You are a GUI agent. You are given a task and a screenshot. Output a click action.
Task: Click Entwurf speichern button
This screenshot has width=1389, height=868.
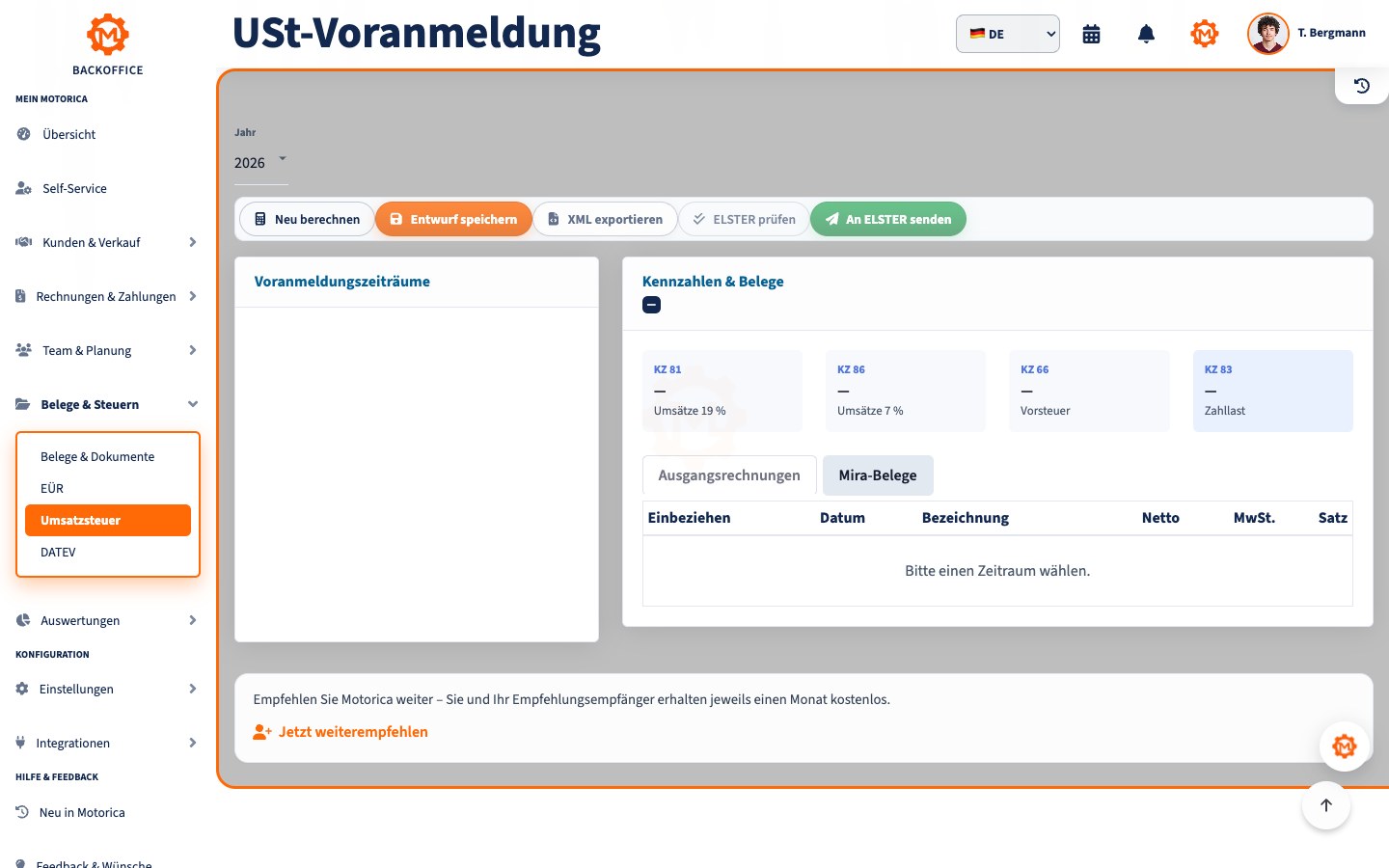(453, 219)
